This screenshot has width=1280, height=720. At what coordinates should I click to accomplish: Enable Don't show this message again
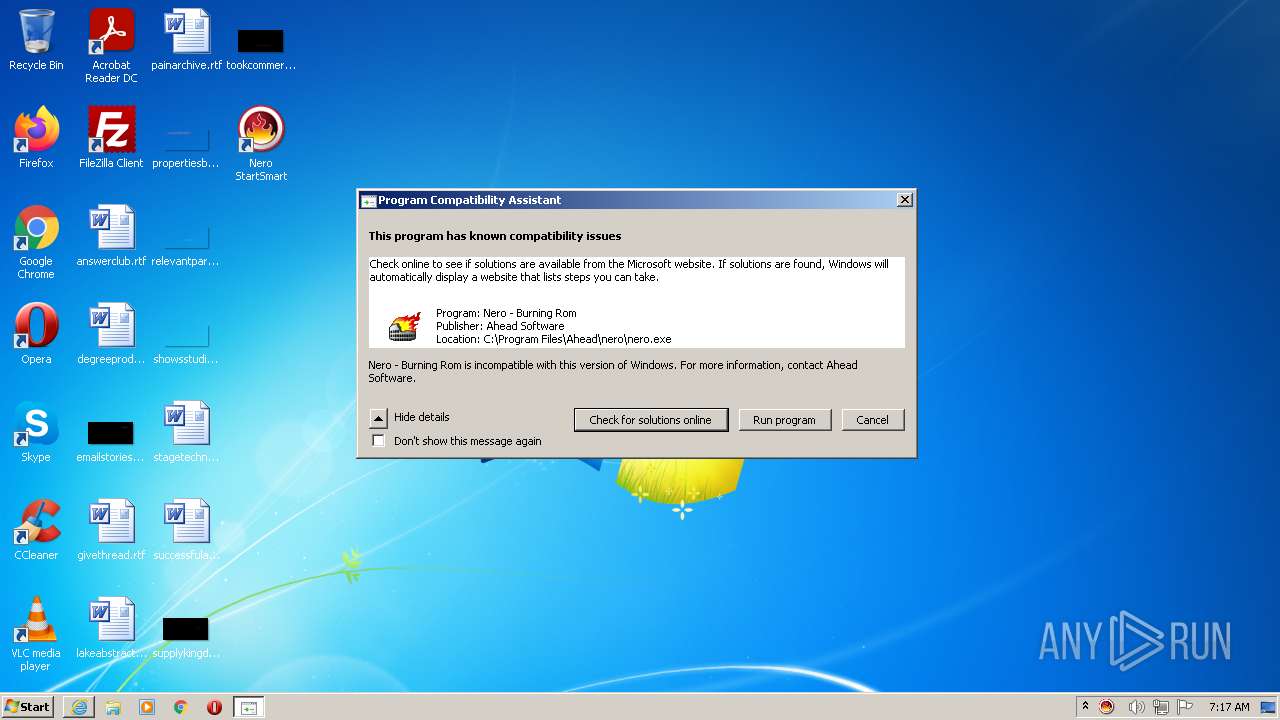tap(378, 441)
